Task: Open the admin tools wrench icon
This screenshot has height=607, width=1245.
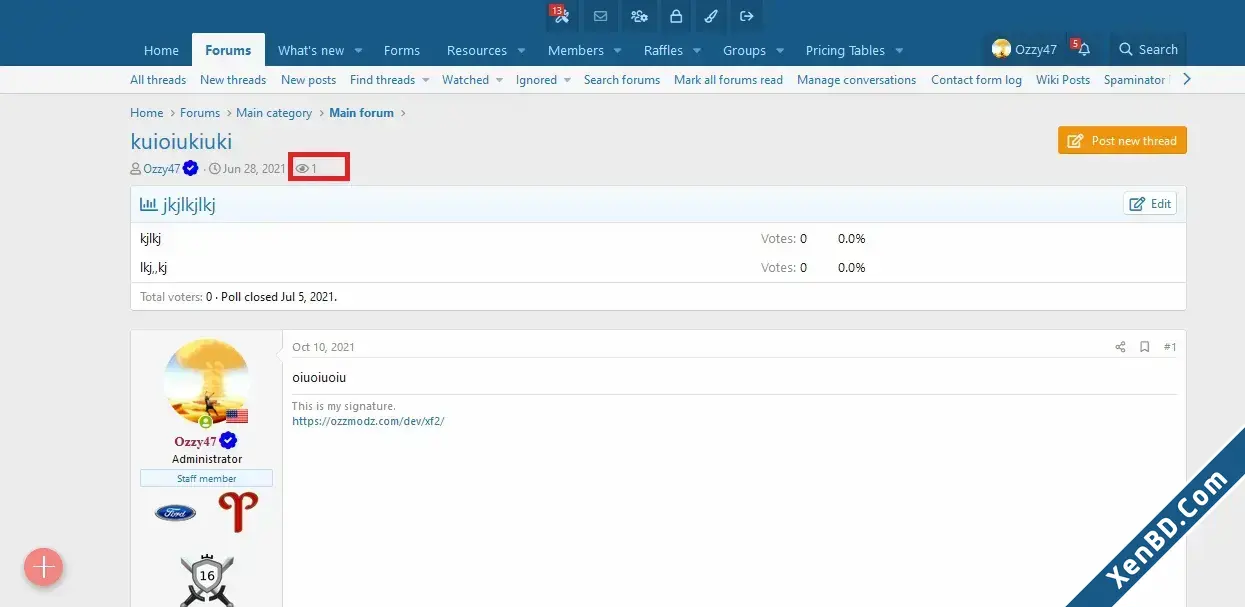Action: coord(560,16)
